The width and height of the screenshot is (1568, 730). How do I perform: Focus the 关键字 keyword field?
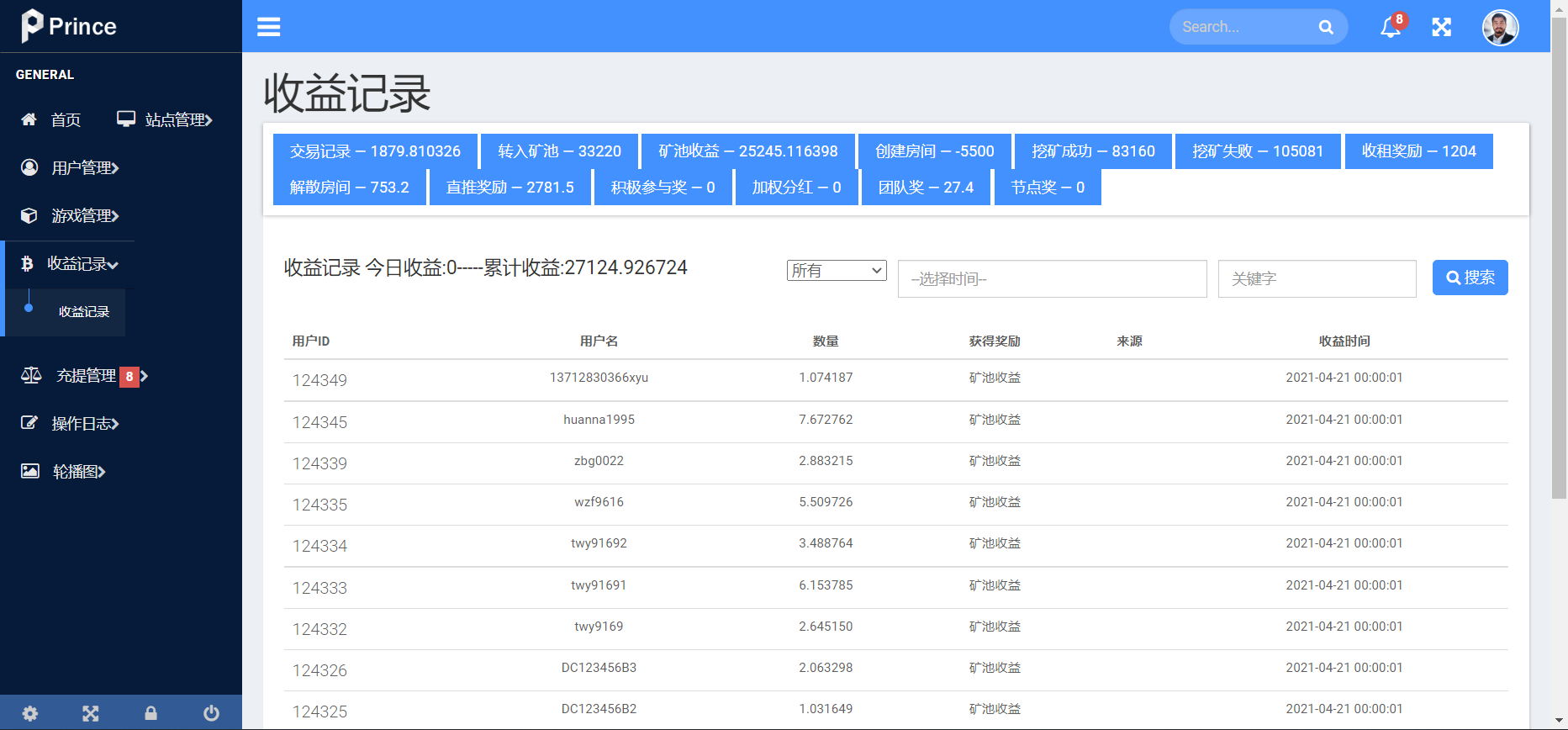coord(1317,278)
